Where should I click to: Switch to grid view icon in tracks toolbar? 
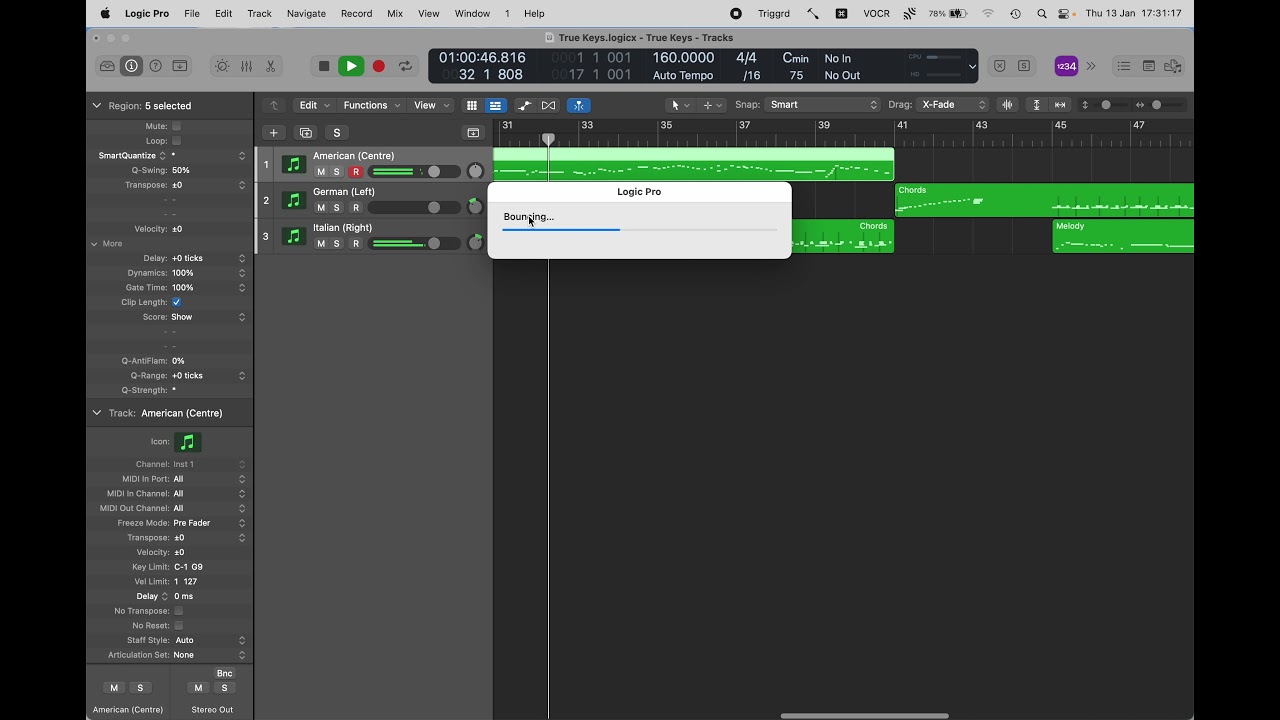click(x=472, y=105)
